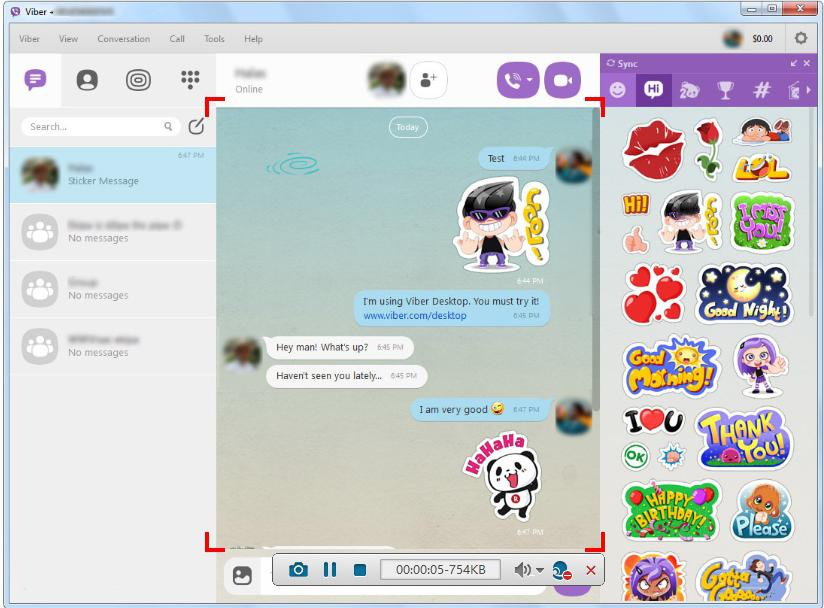Expand more sticker packs with the right chevron
Screen dimensions: 824x608
(808, 89)
